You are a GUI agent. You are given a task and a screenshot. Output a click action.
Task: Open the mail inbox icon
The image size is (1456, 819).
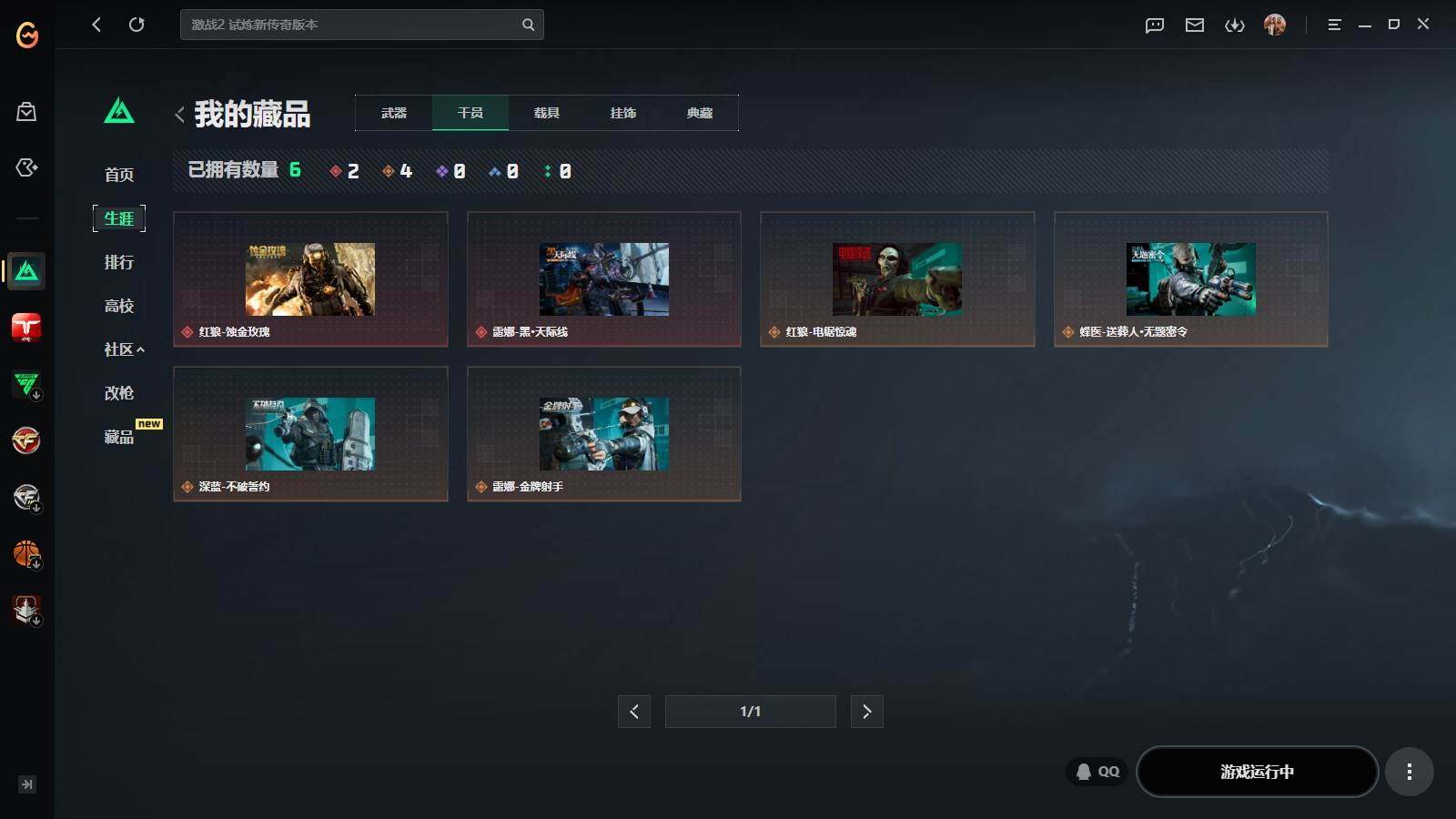(x=1195, y=25)
